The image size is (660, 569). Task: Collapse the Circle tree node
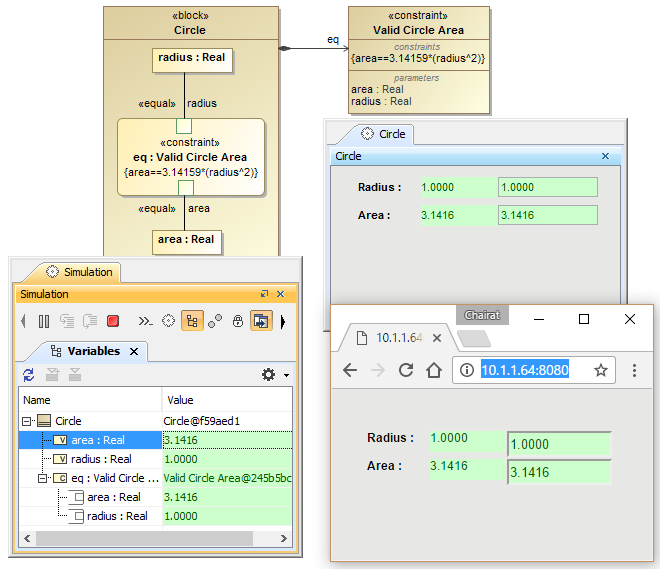pyautogui.click(x=27, y=421)
